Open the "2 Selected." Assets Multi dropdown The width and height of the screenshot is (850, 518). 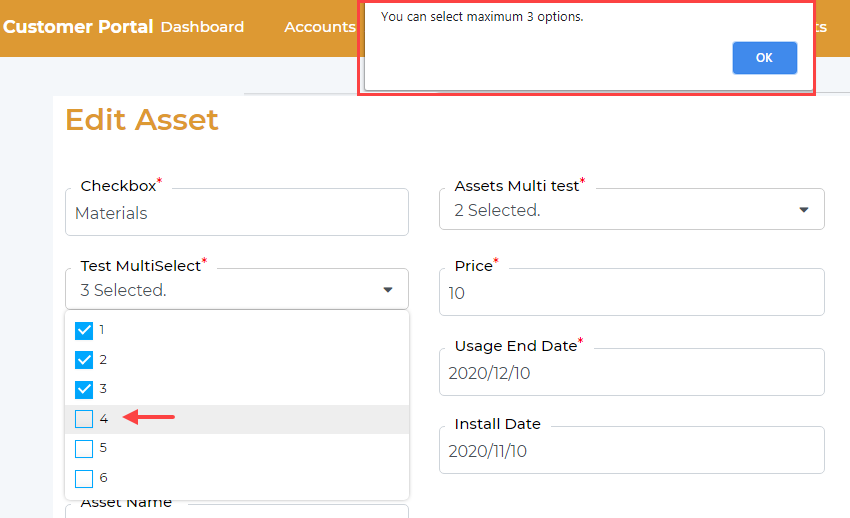click(x=620, y=210)
